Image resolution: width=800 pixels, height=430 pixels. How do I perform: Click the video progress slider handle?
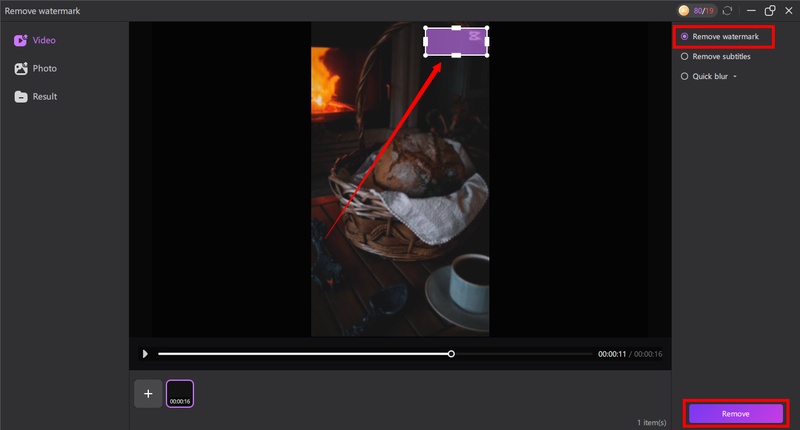point(451,354)
